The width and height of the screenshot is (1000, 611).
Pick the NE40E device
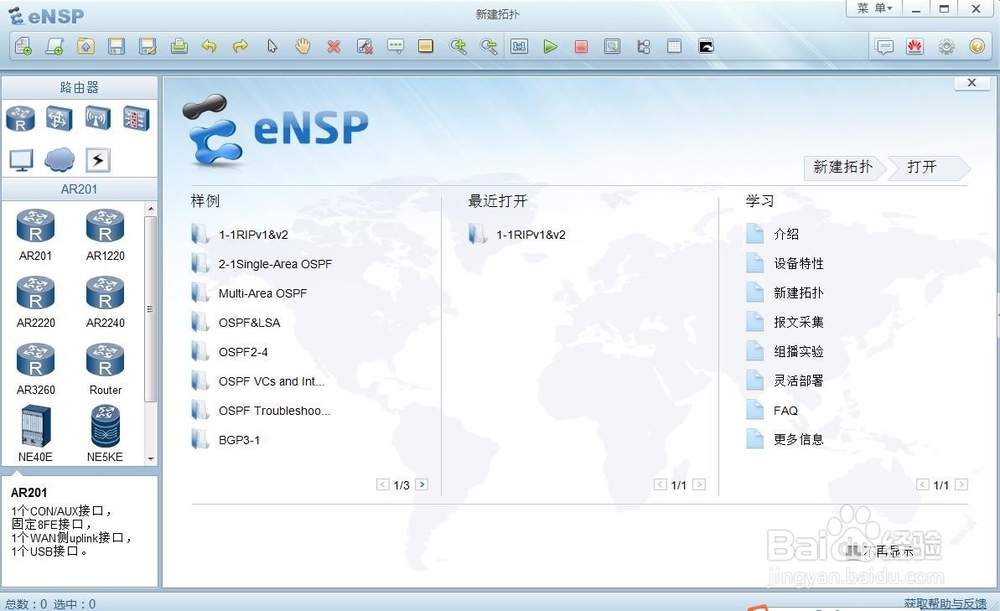[x=36, y=434]
